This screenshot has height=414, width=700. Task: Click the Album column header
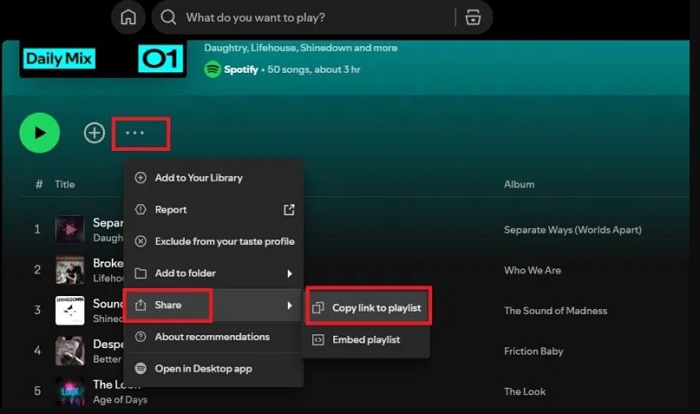(x=519, y=184)
